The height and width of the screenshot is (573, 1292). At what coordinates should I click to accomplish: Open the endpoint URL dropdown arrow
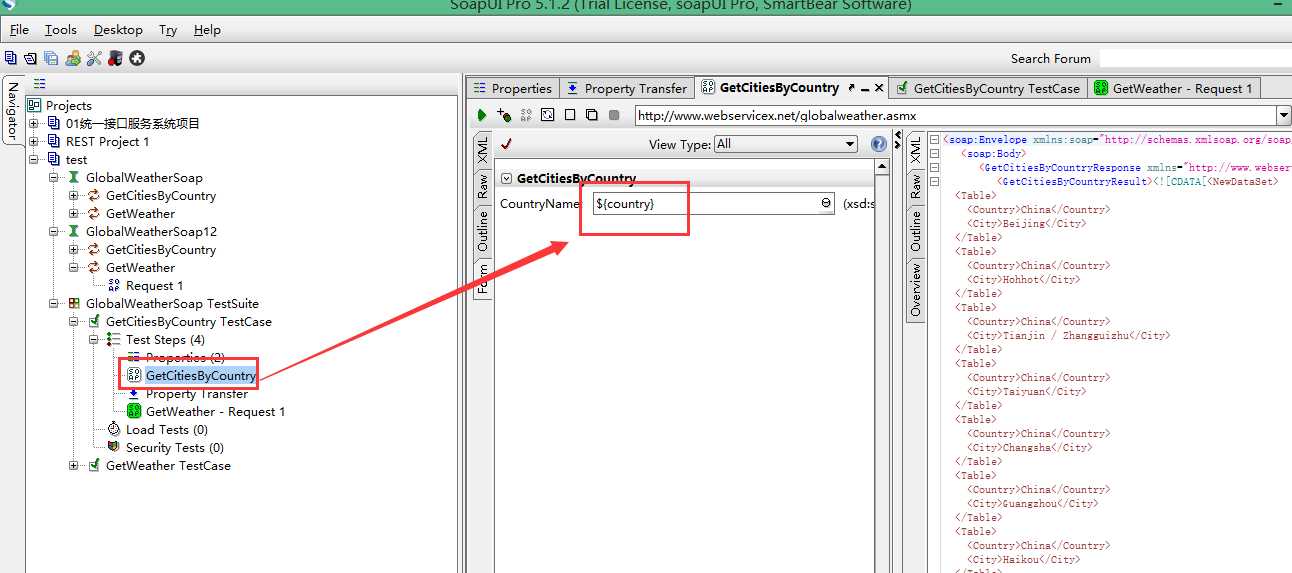pos(1284,116)
